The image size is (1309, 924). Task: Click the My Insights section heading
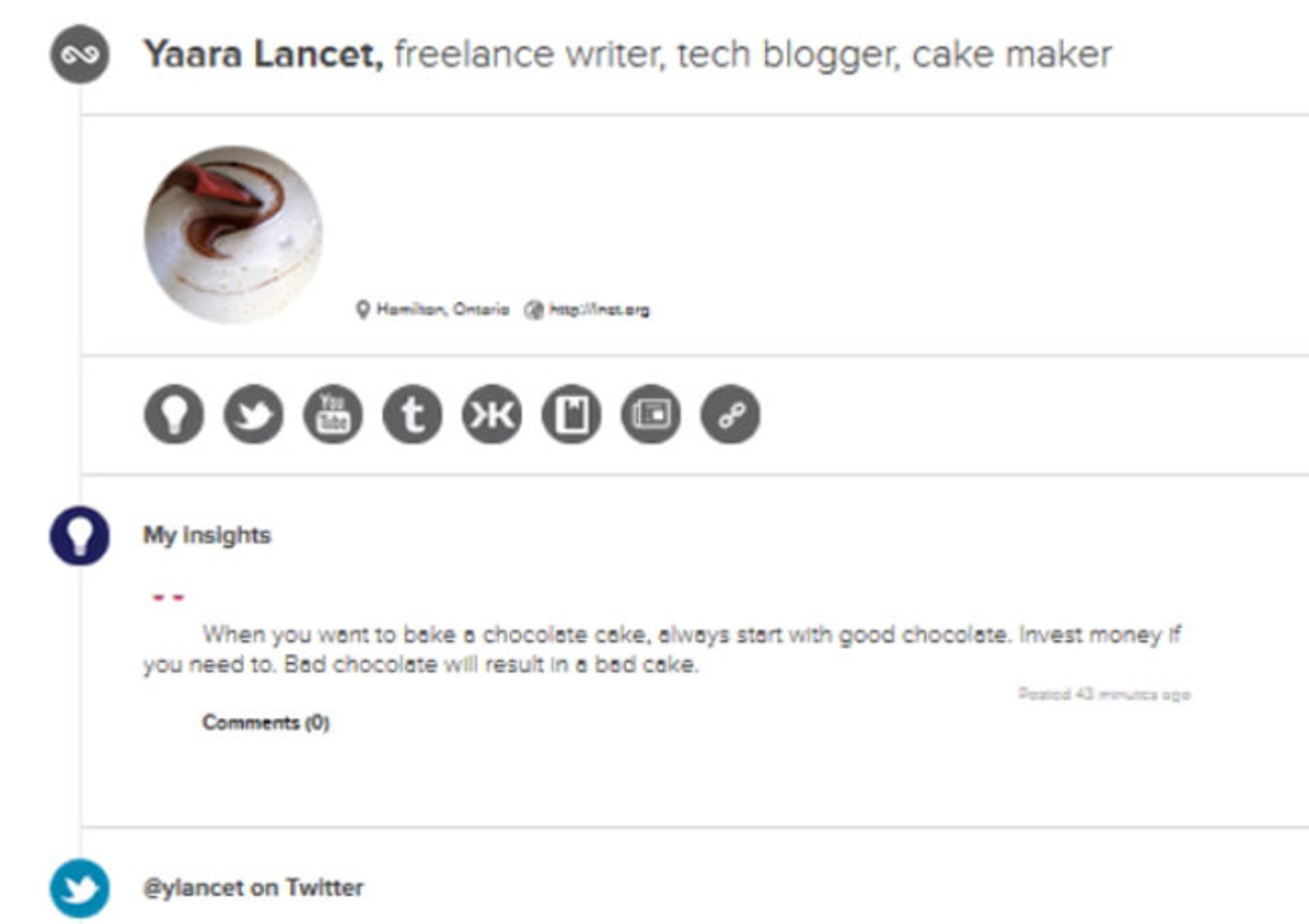click(207, 536)
